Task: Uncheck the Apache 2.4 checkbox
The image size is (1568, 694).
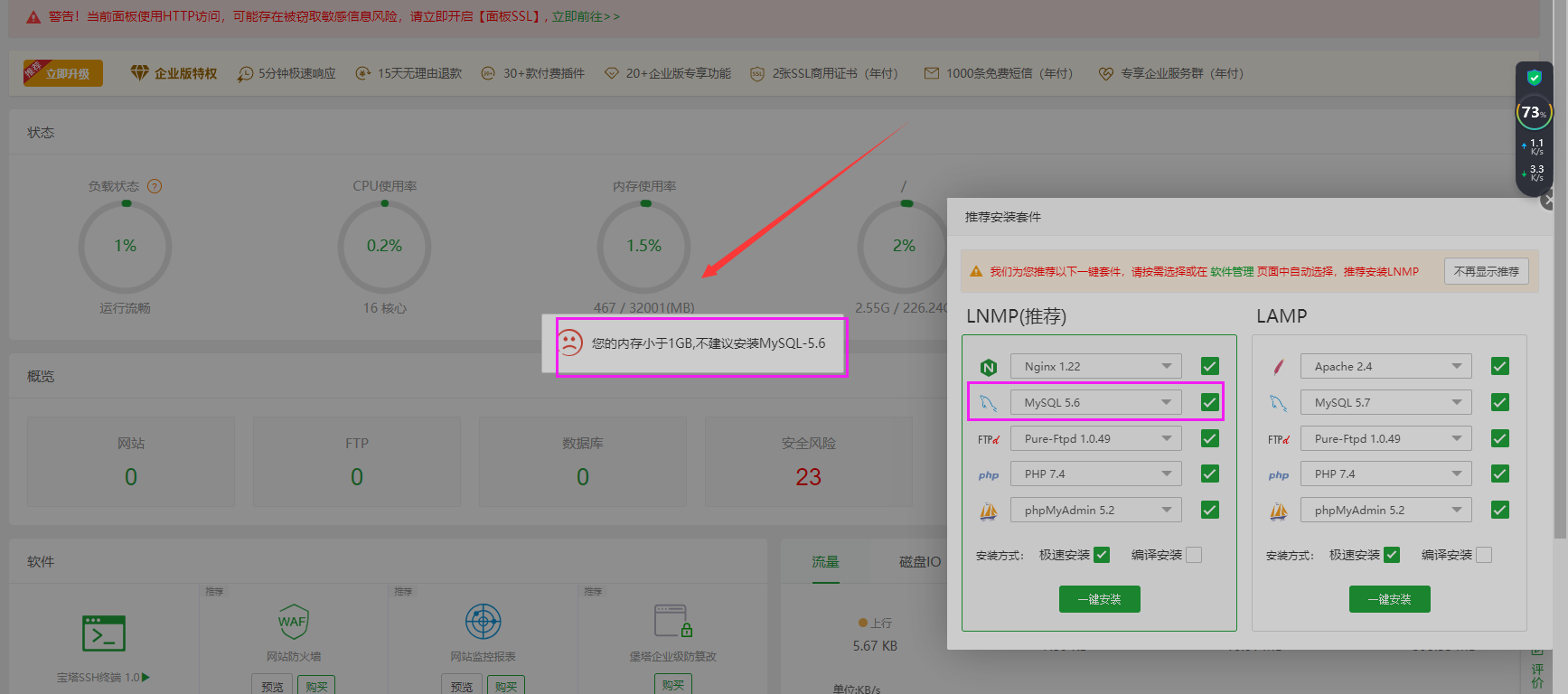Action: (x=1500, y=366)
